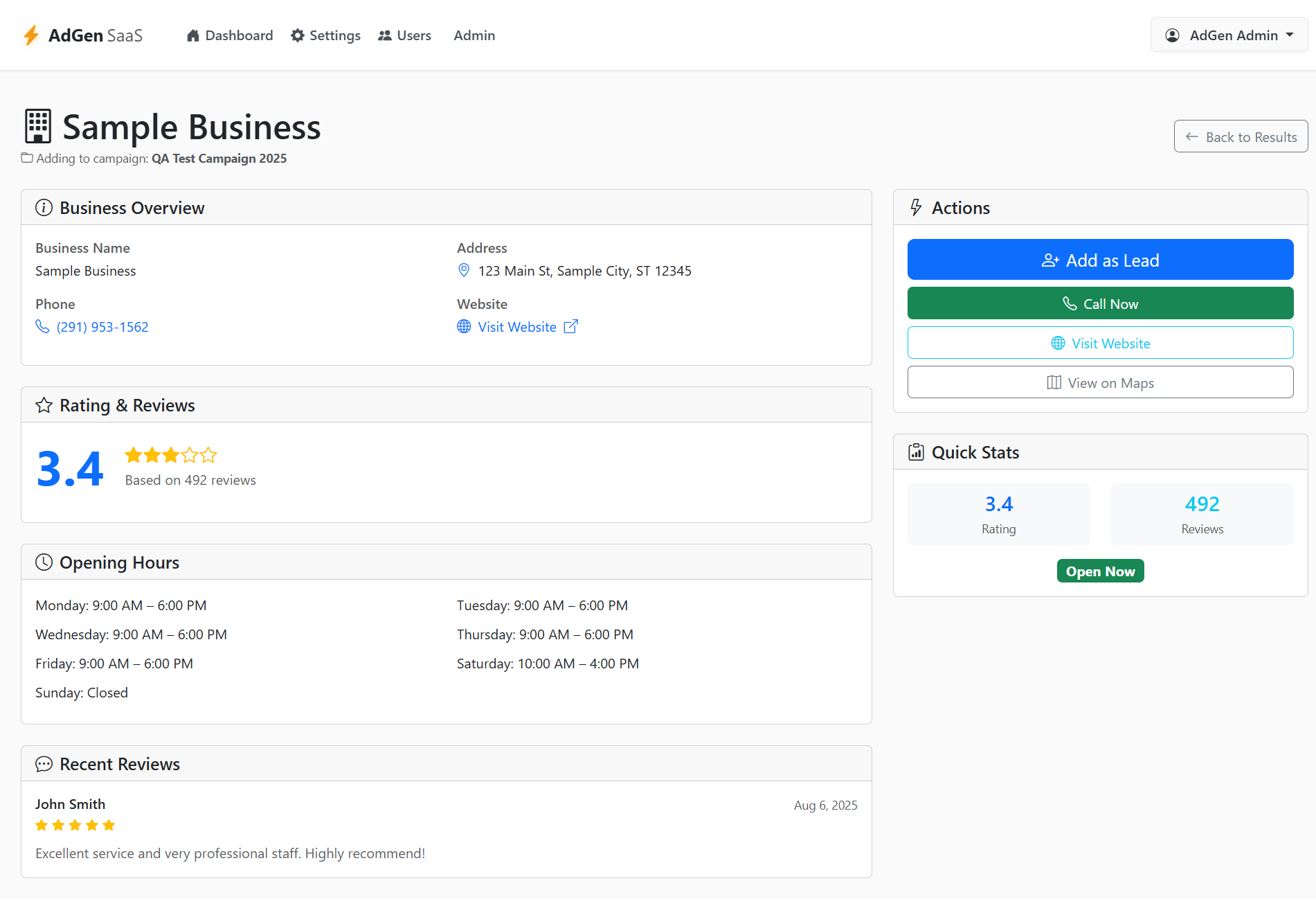The width and height of the screenshot is (1316, 899).
Task: Open the (291) 953-1562 phone link
Action: [102, 327]
